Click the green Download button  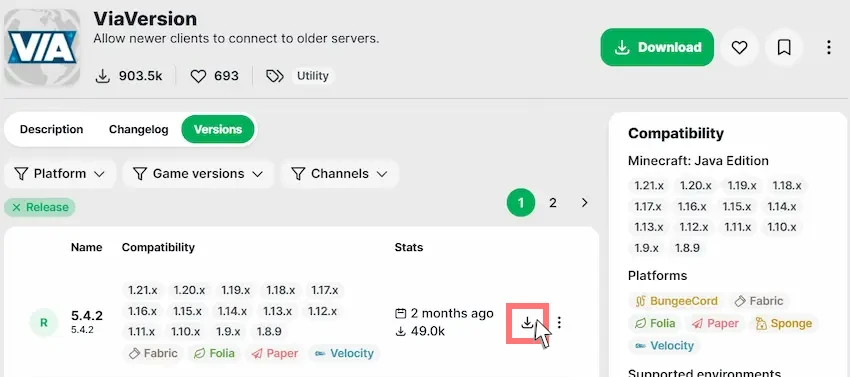click(657, 47)
